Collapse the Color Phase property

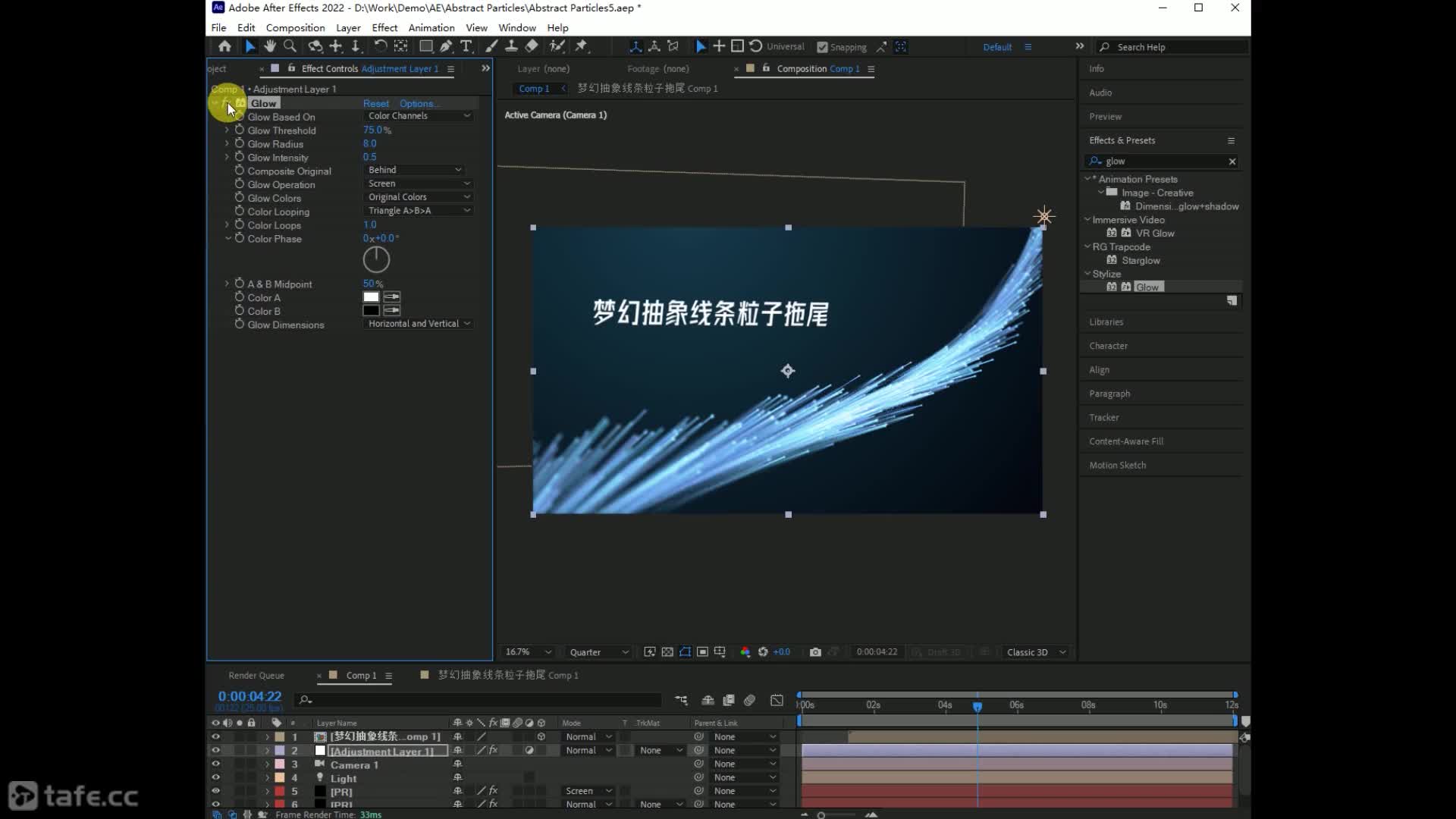(x=227, y=238)
